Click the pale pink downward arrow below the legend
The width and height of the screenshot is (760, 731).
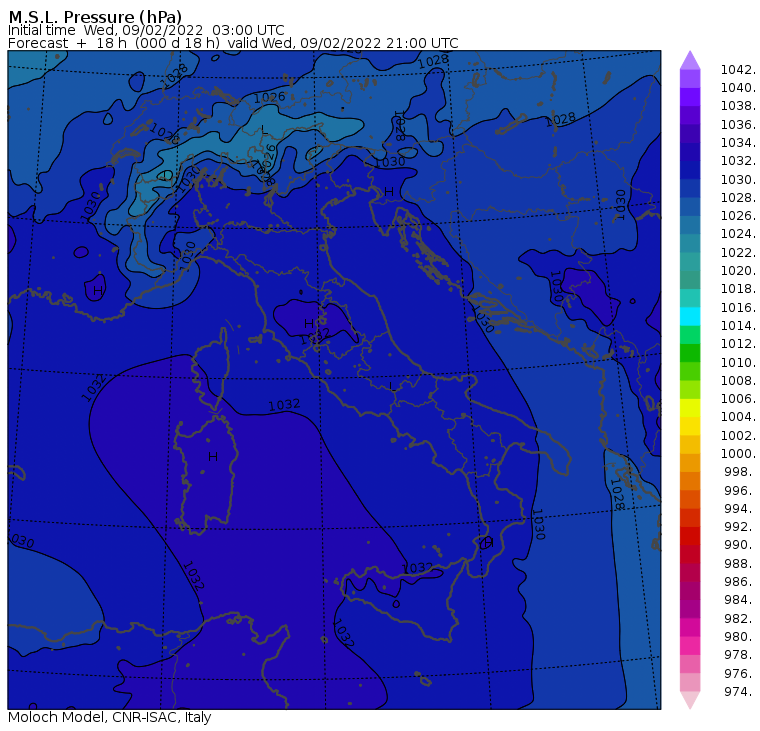click(x=690, y=700)
